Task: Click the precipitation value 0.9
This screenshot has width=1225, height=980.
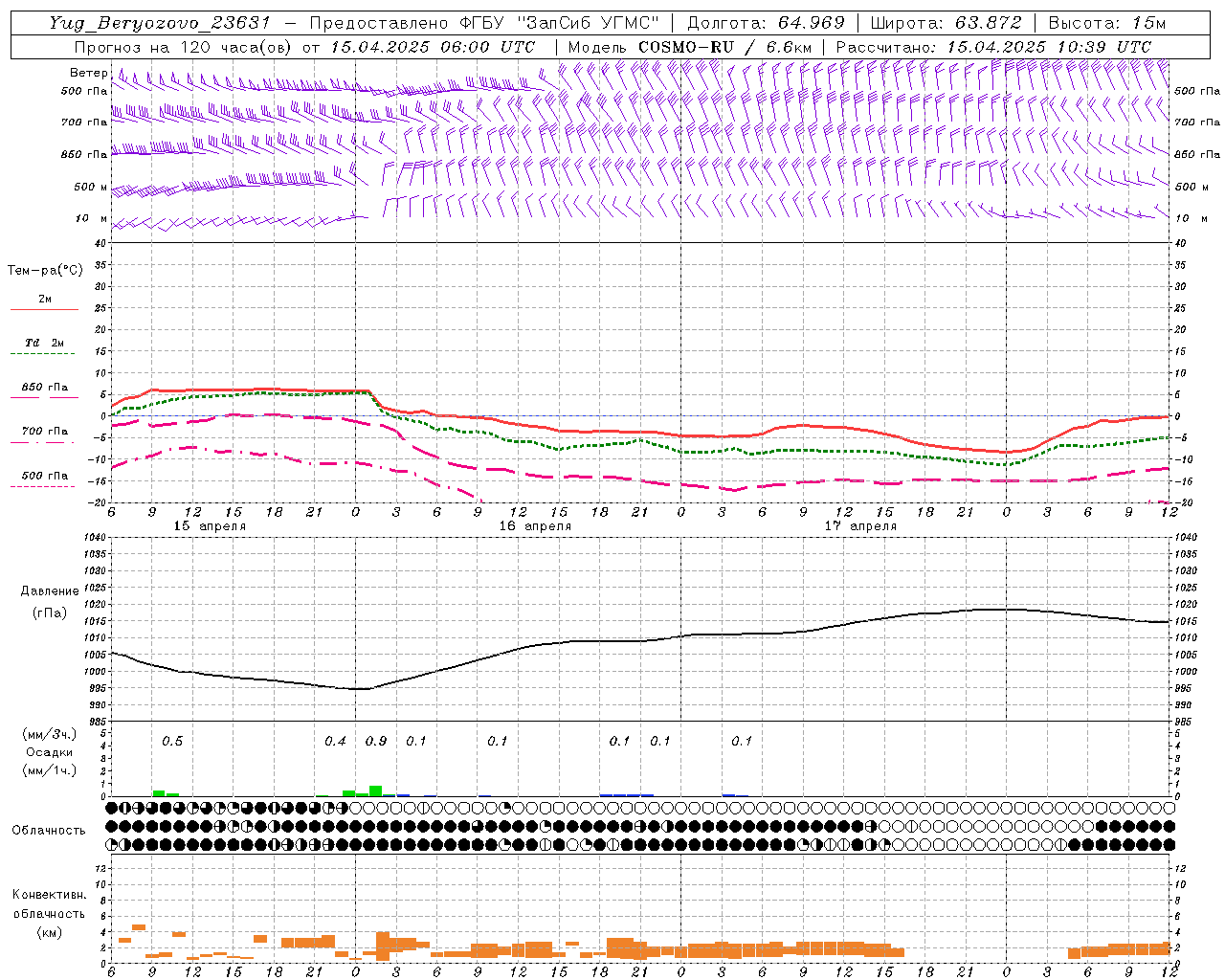Action: 376,742
